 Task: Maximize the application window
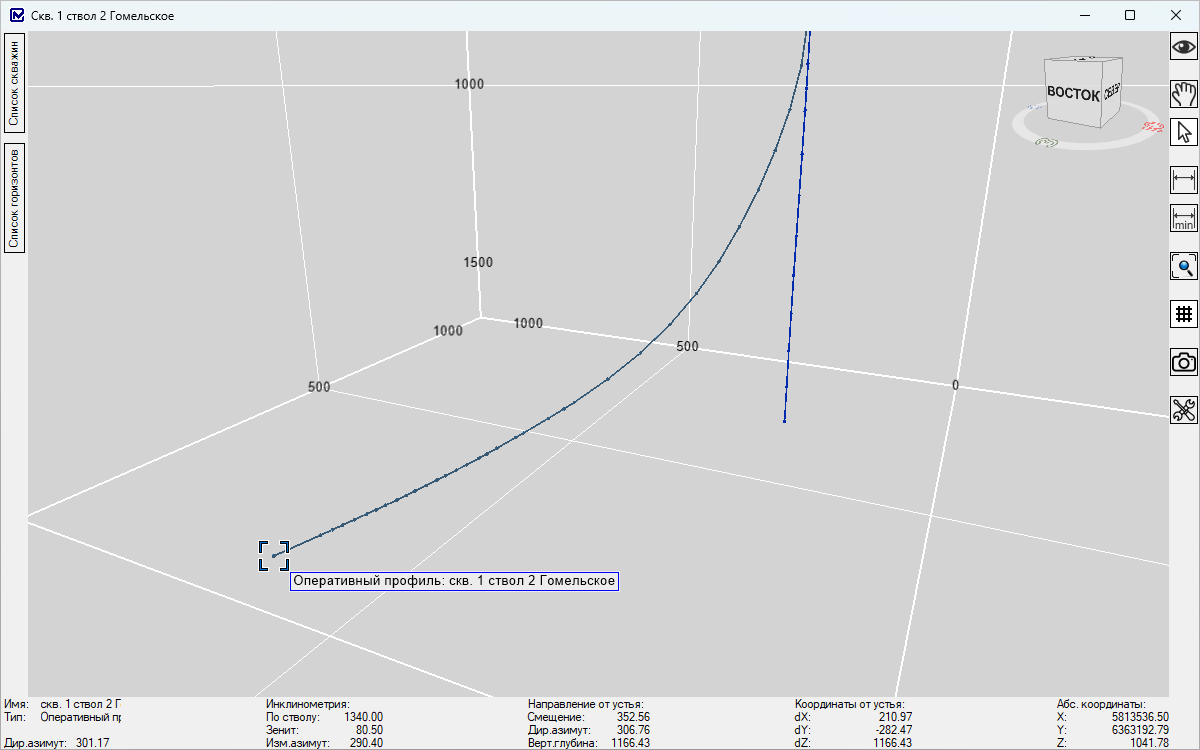coord(1130,15)
